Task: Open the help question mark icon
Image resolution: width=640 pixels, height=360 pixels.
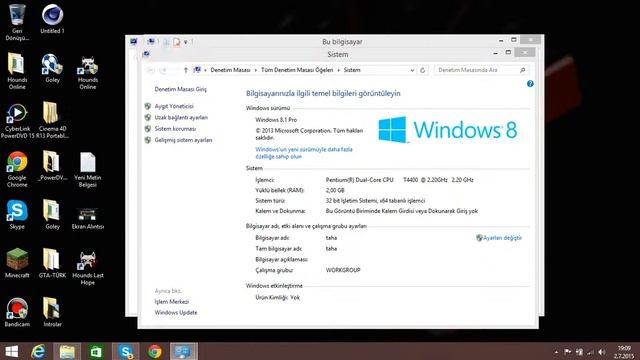Action: [x=530, y=84]
